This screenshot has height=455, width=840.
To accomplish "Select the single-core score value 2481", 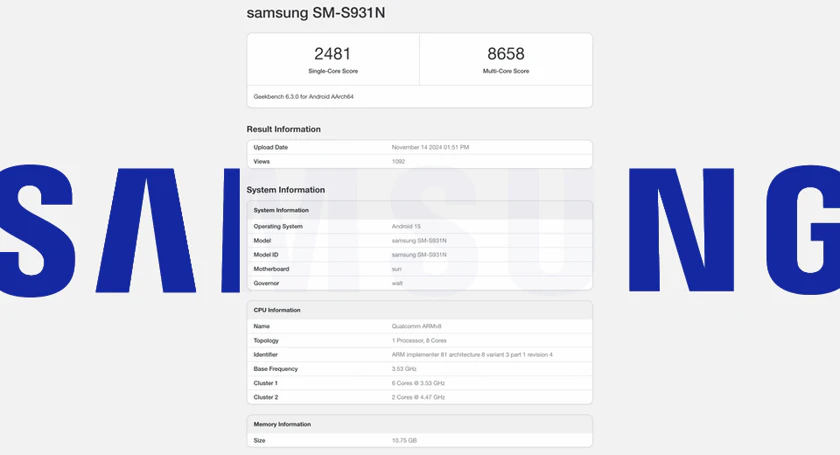I will (333, 54).
